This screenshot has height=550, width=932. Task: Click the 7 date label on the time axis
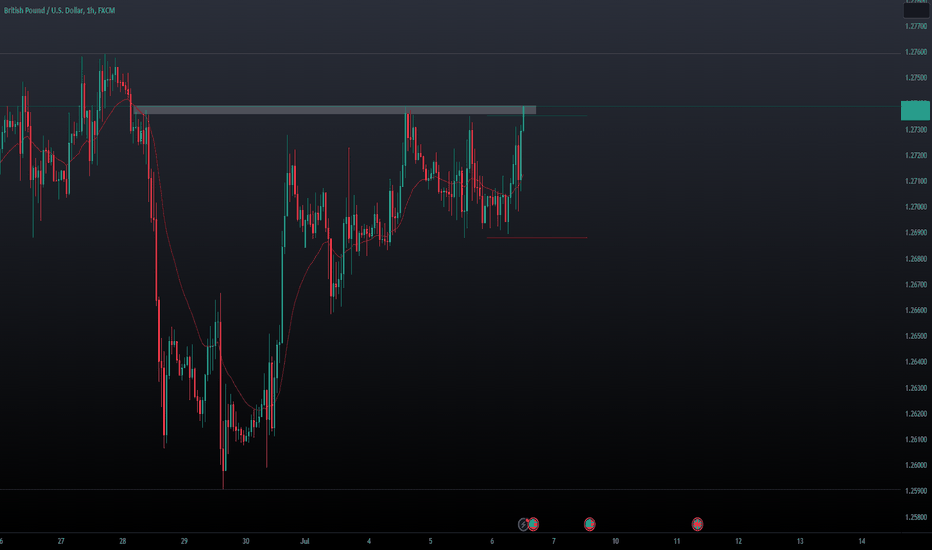tap(553, 541)
